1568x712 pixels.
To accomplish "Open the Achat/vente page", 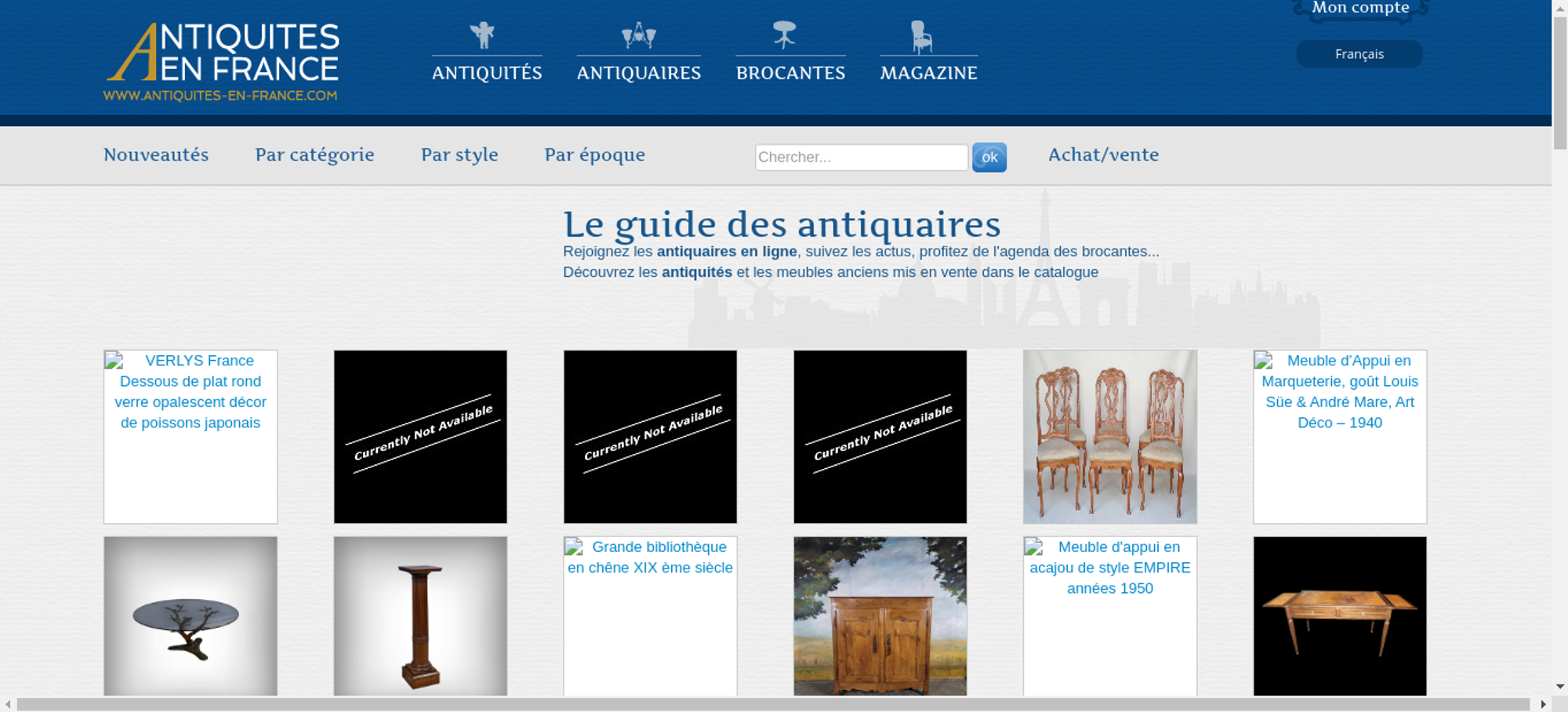I will click(x=1103, y=154).
